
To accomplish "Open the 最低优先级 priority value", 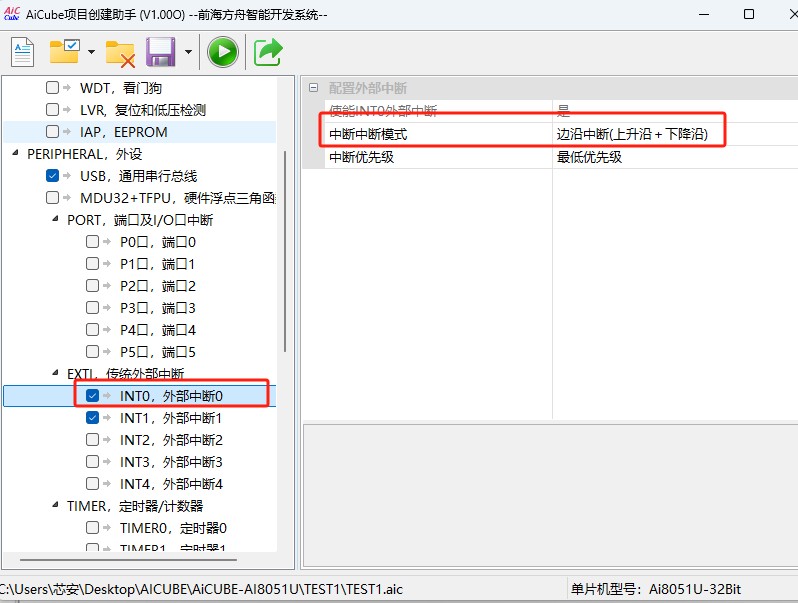I will tap(589, 157).
